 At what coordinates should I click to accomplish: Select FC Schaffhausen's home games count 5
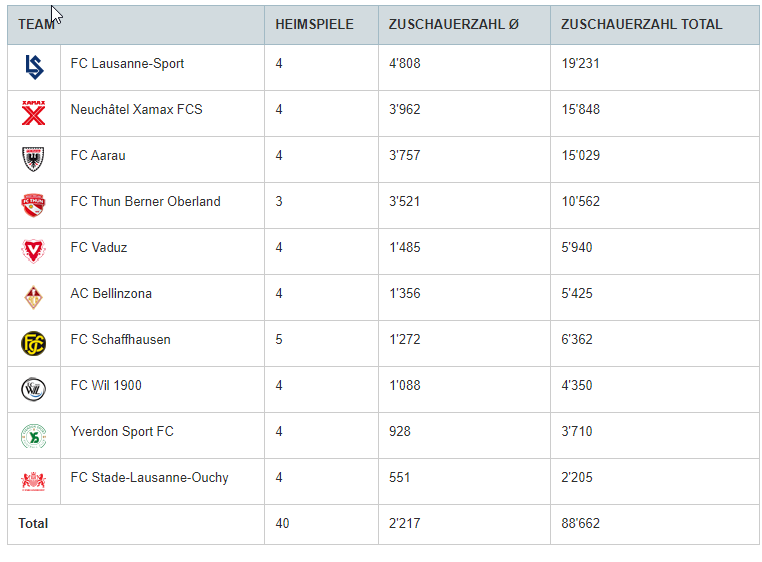click(279, 339)
